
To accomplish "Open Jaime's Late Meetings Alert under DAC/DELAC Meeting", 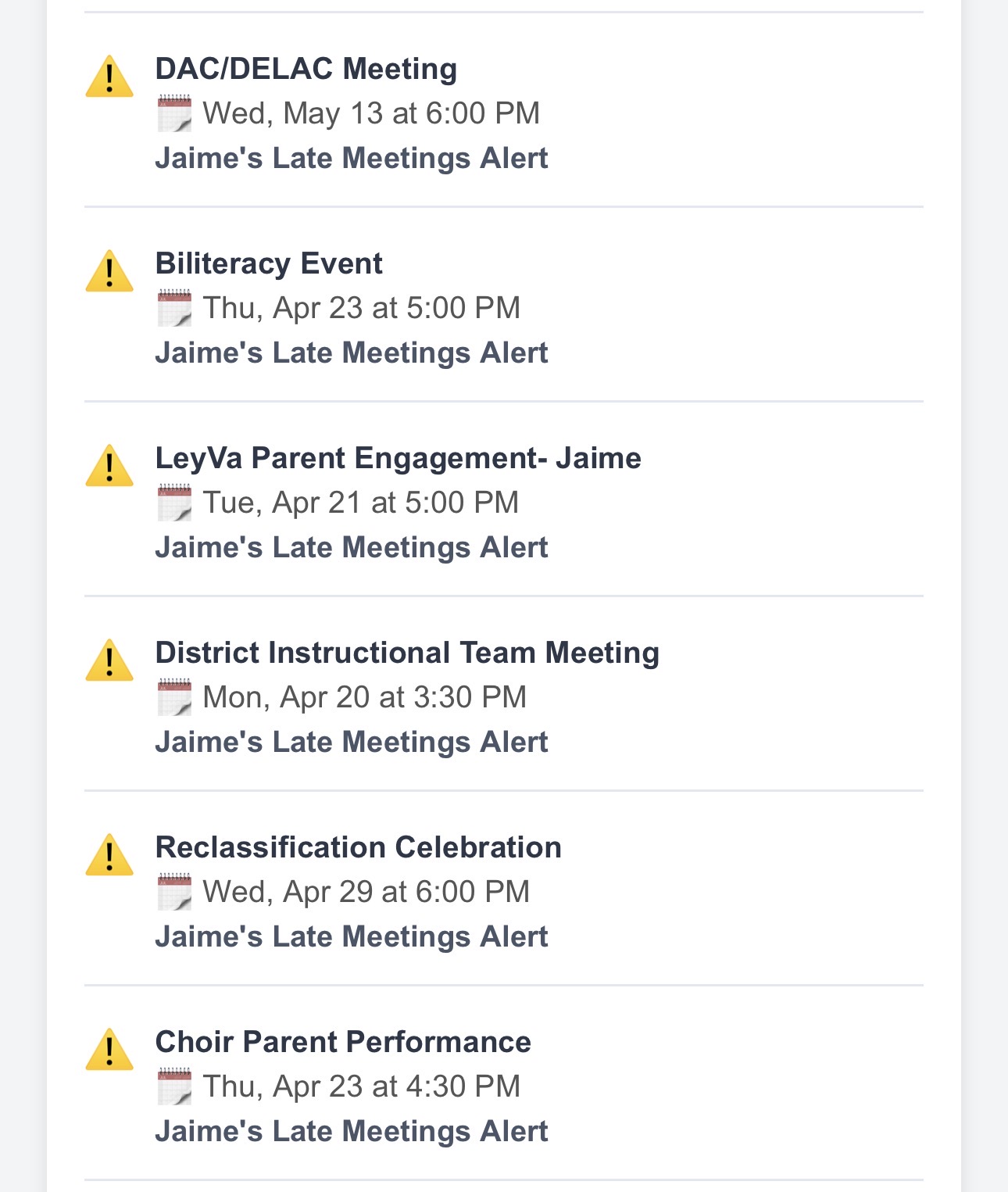I will pos(352,157).
